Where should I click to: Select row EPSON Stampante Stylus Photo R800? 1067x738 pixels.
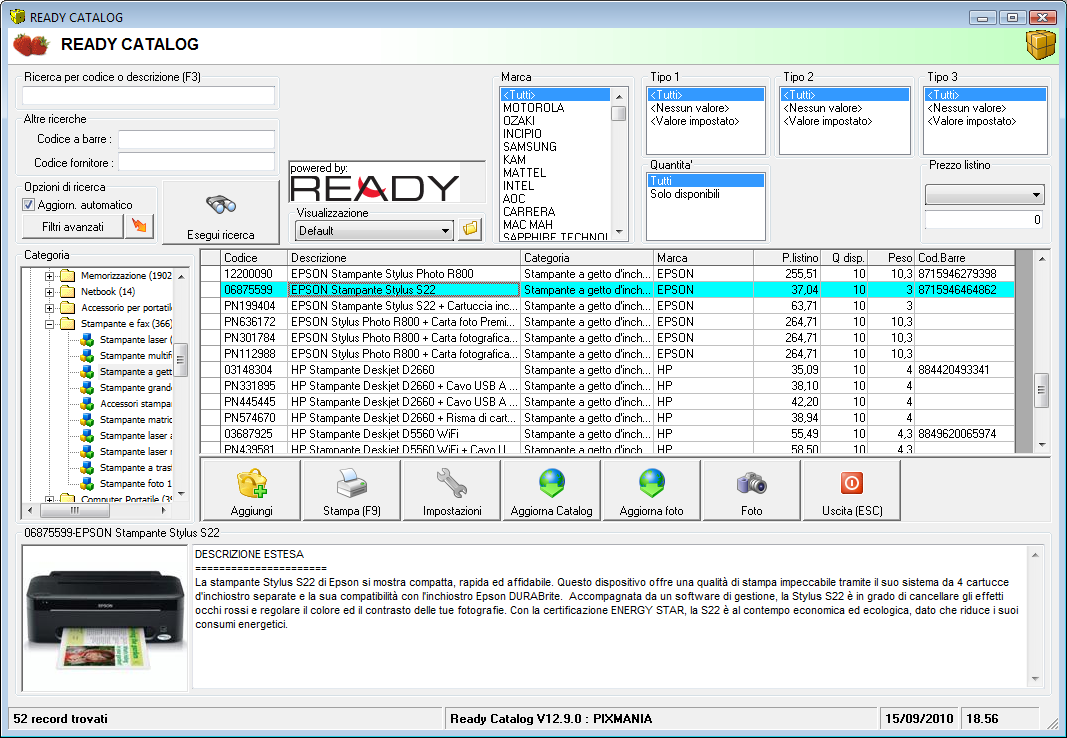point(608,274)
